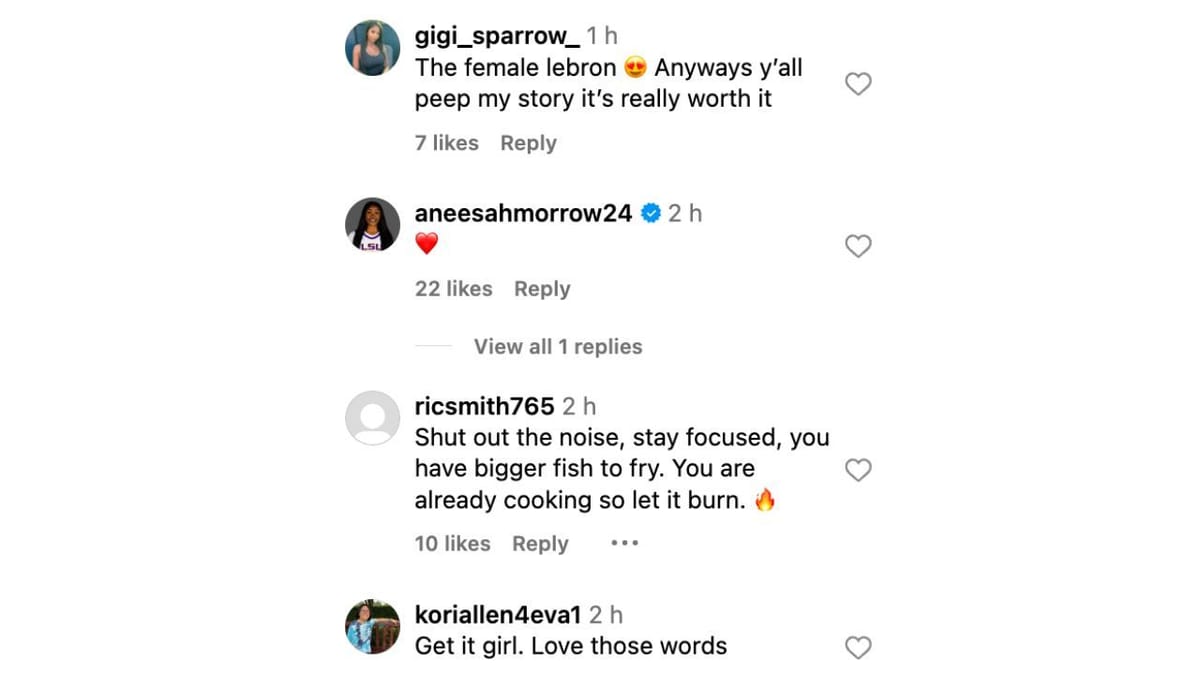Viewport: 1200px width, 675px height.
Task: Like ricsmith765's comment using the heart icon
Action: [858, 469]
